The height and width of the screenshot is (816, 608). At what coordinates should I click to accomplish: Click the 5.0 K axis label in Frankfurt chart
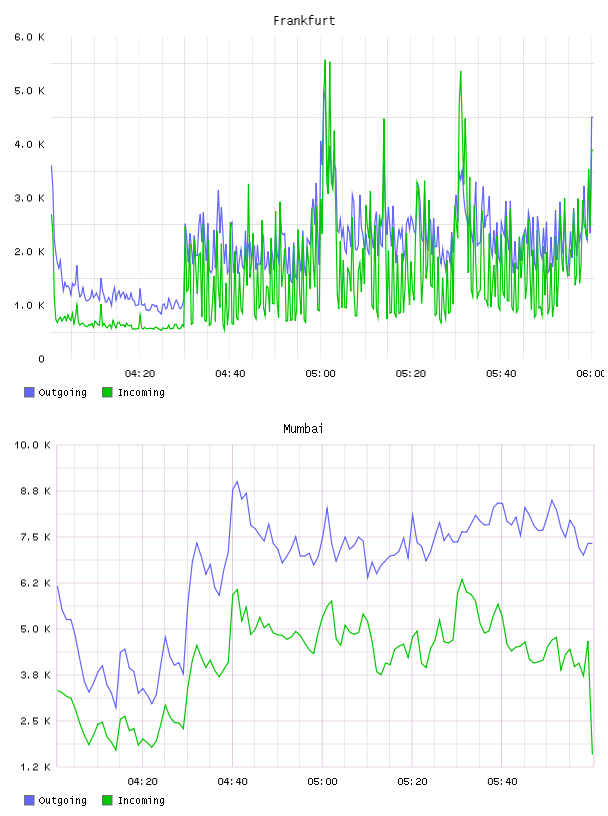[x=30, y=91]
